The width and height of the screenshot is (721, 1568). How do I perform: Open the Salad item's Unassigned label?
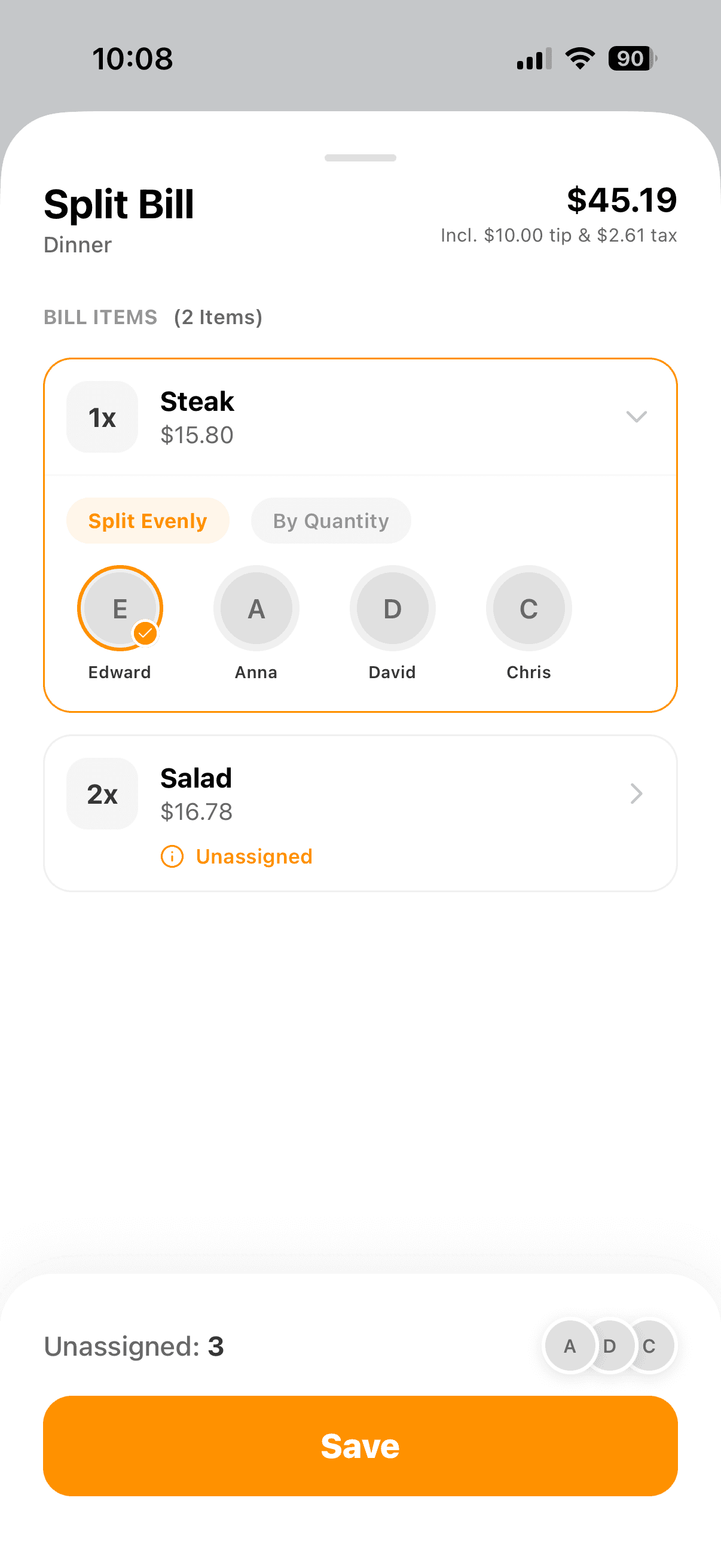pyautogui.click(x=253, y=856)
